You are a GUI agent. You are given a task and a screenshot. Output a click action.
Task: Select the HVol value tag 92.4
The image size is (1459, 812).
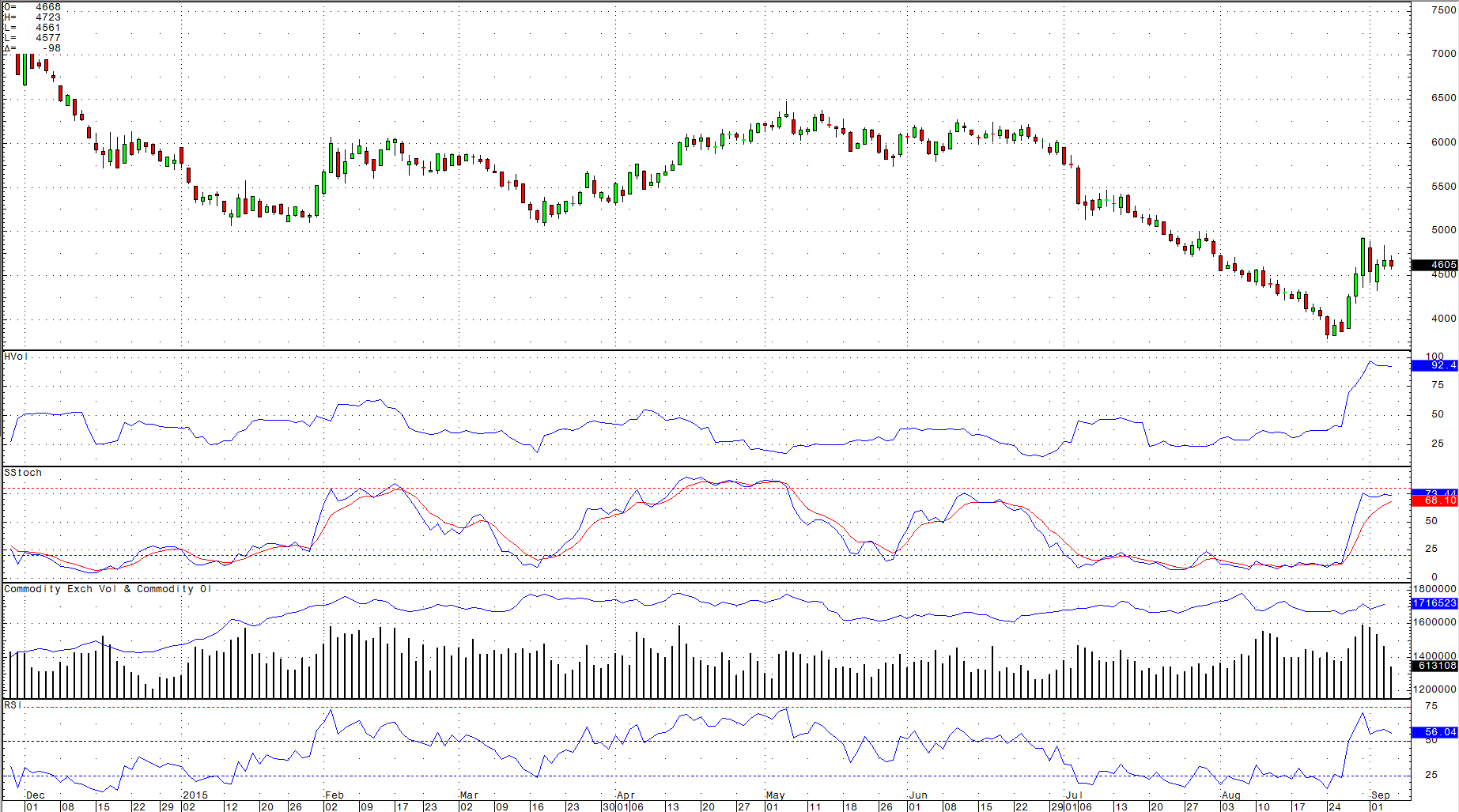pyautogui.click(x=1434, y=365)
